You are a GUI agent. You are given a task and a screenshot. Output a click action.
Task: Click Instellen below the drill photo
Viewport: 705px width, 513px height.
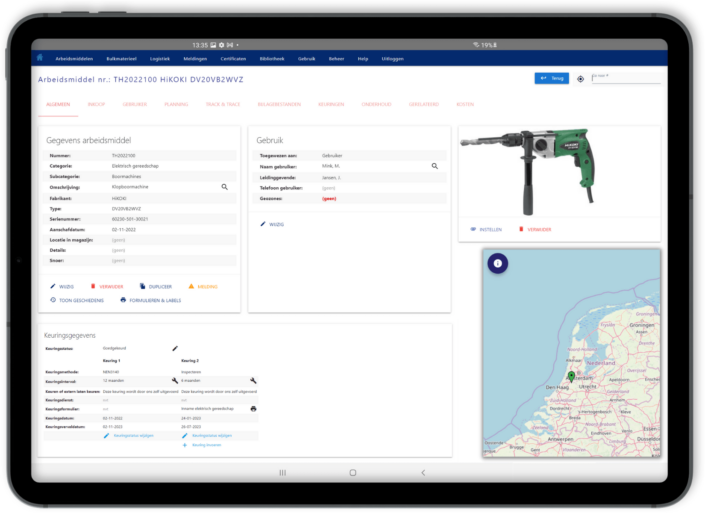click(x=486, y=230)
